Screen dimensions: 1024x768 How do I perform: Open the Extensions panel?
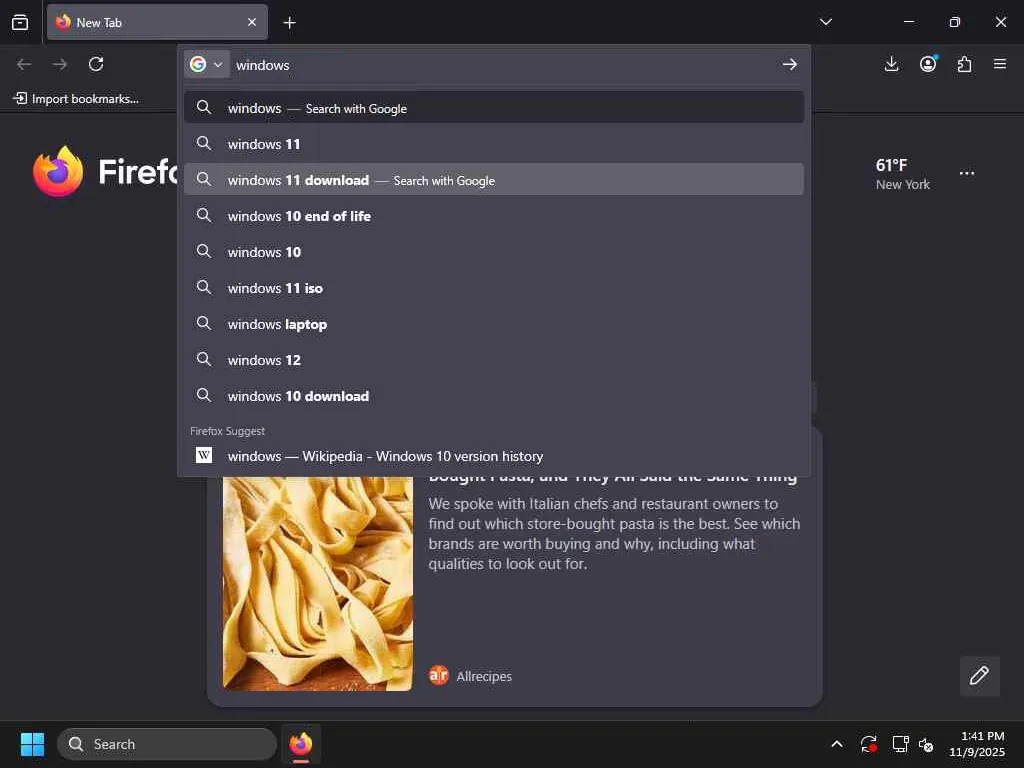(964, 64)
